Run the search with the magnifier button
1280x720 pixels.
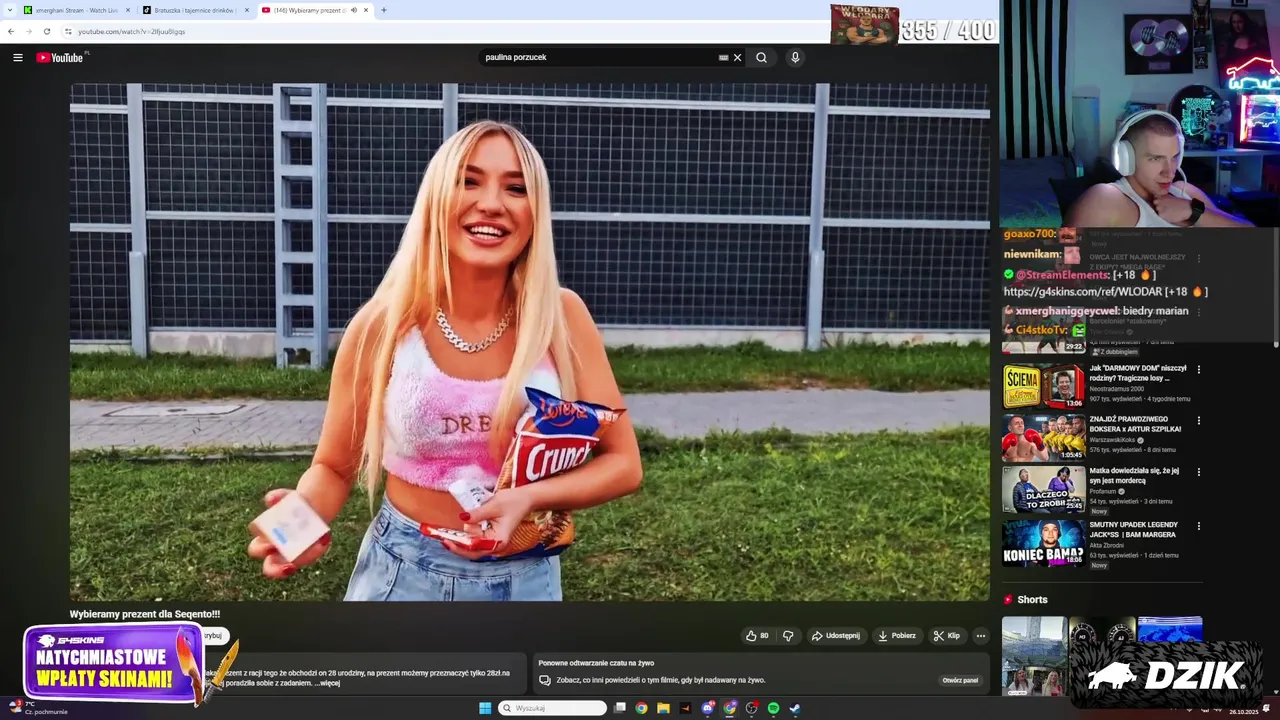click(x=761, y=57)
